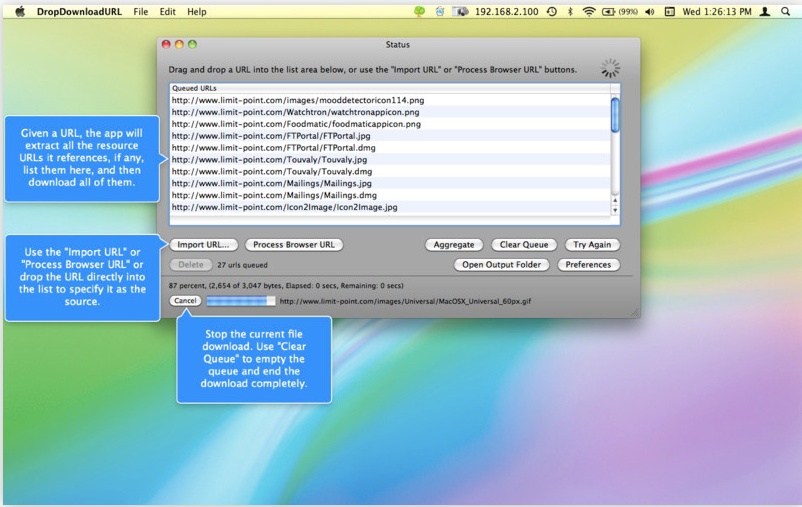The image size is (802, 507).
Task: Click the green tree menu bar icon
Action: [419, 11]
